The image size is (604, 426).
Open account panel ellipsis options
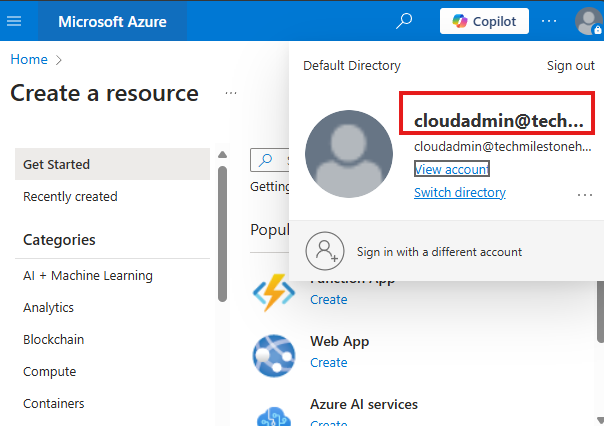pos(585,195)
